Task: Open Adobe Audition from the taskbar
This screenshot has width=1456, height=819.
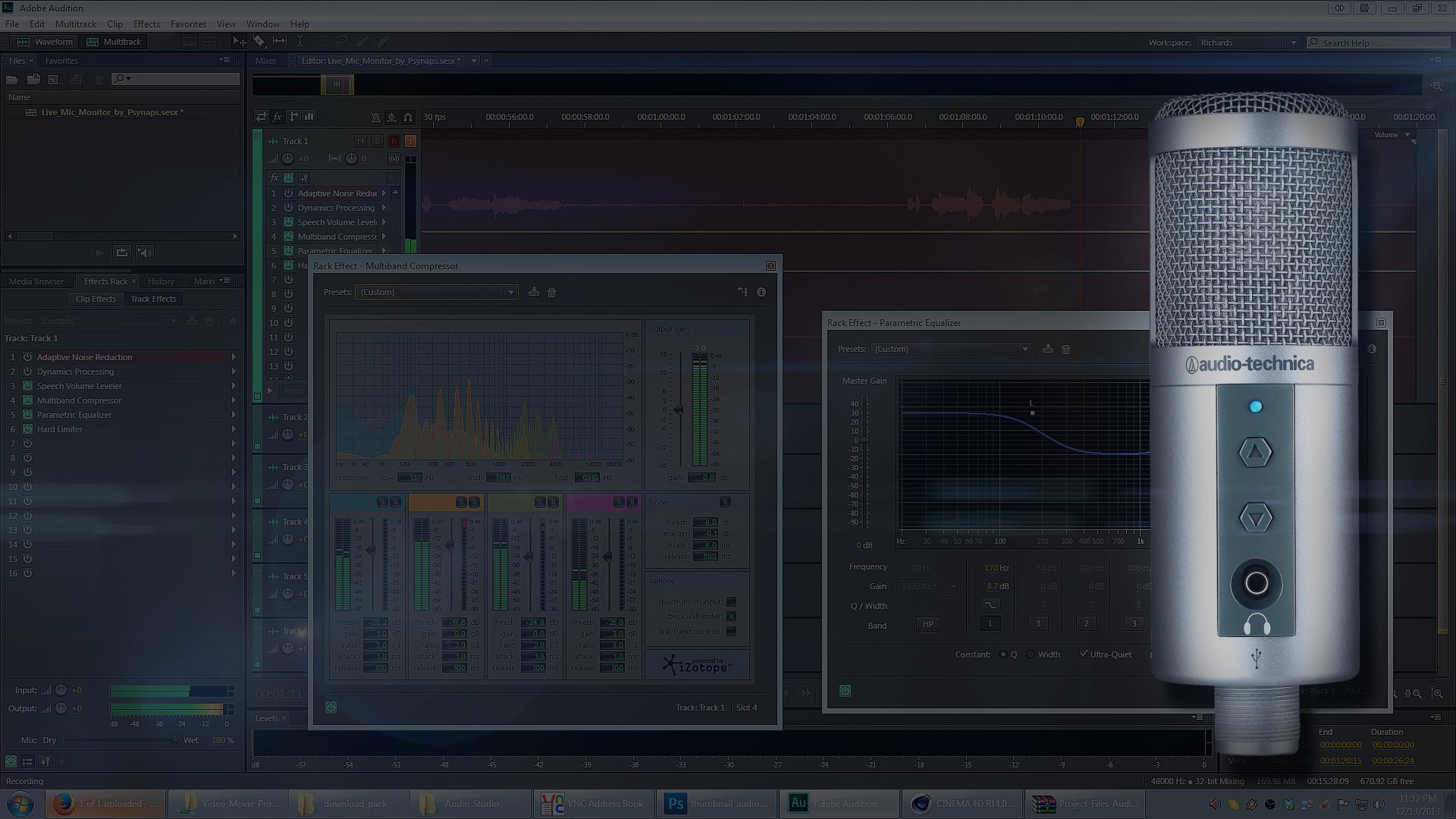Action: (838, 803)
